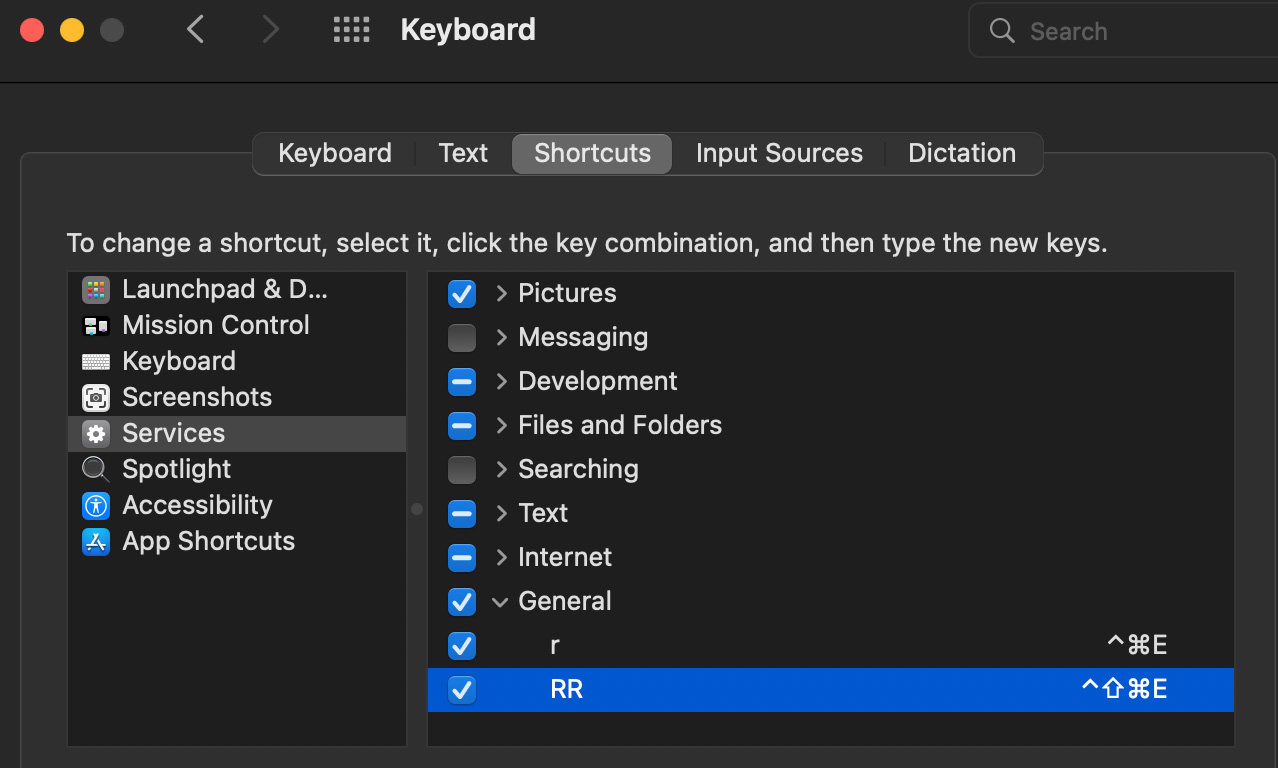Expand the Files and Folders group
Image resolution: width=1278 pixels, height=768 pixels.
(501, 426)
